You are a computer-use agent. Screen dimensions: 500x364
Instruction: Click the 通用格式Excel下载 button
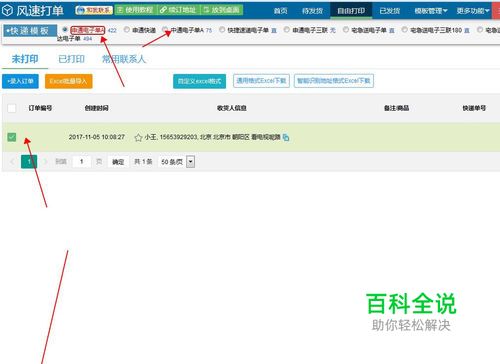261,81
